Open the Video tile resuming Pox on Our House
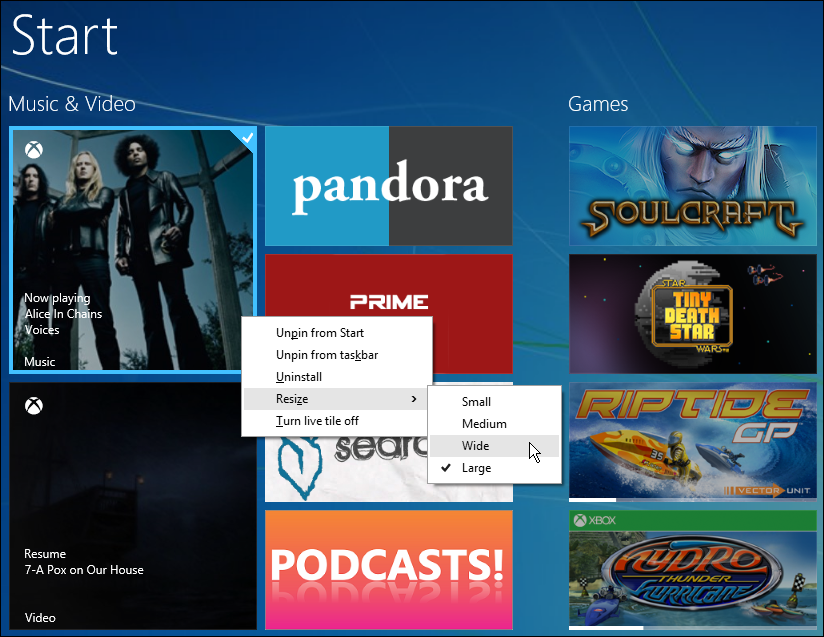Screen dimensions: 824x637 (x=133, y=506)
